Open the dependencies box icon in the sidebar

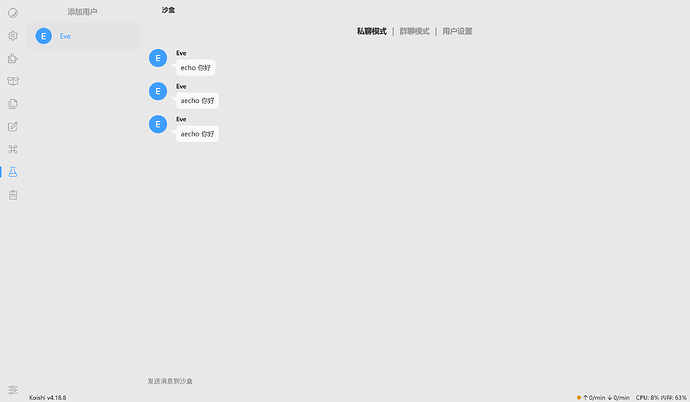click(x=13, y=81)
